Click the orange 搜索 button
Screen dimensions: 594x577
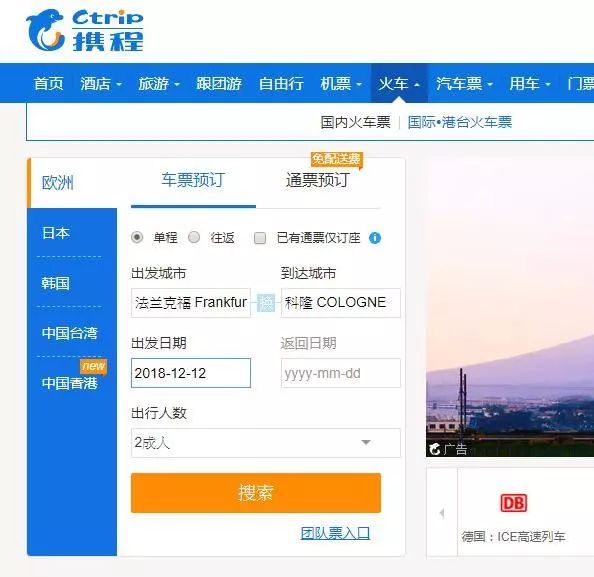pos(256,493)
